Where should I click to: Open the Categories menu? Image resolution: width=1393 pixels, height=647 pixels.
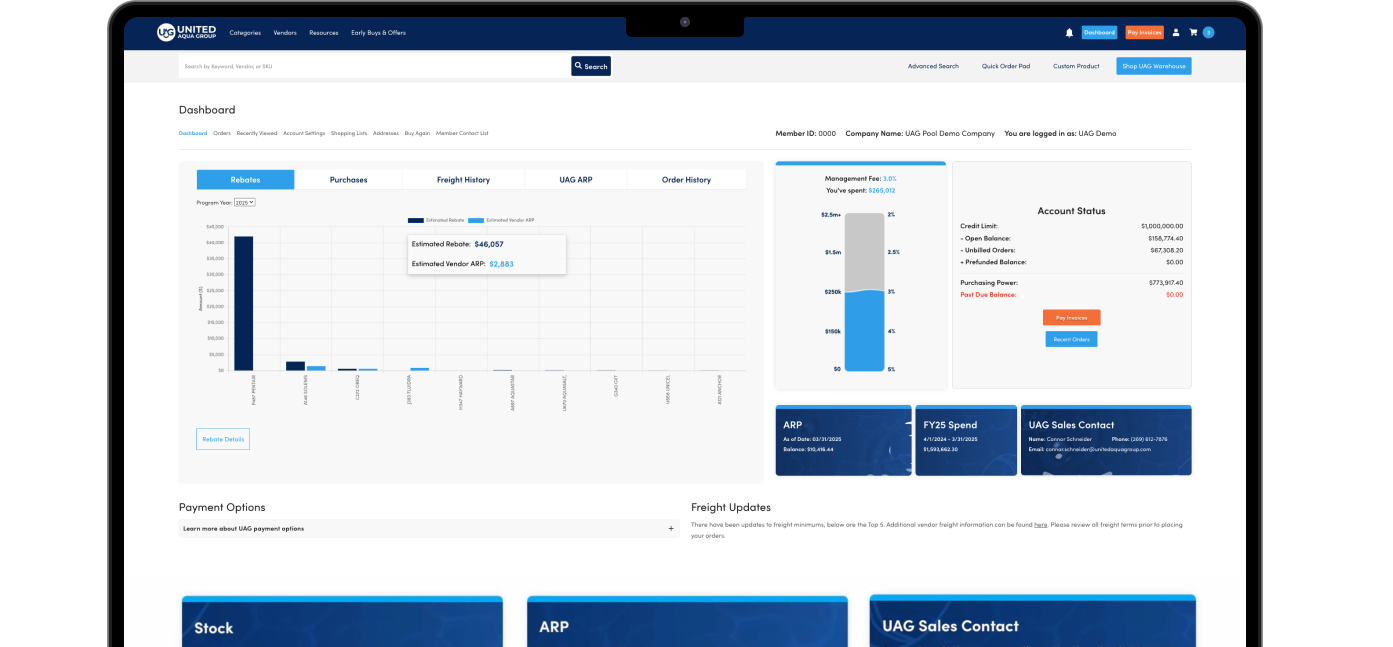click(245, 32)
